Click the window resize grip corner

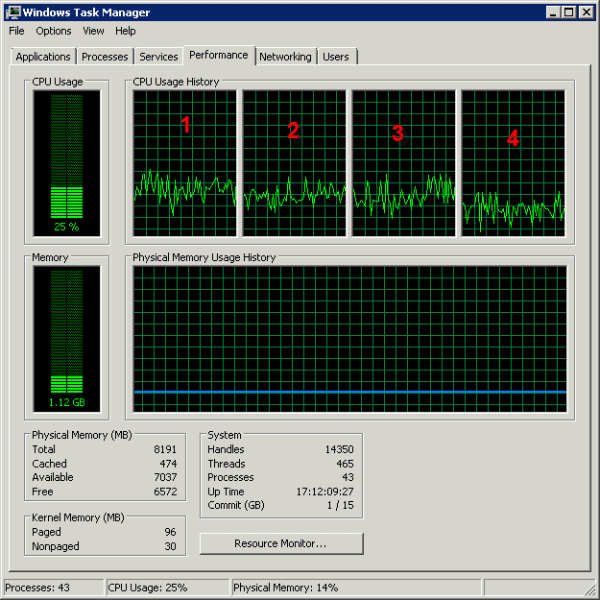589,589
